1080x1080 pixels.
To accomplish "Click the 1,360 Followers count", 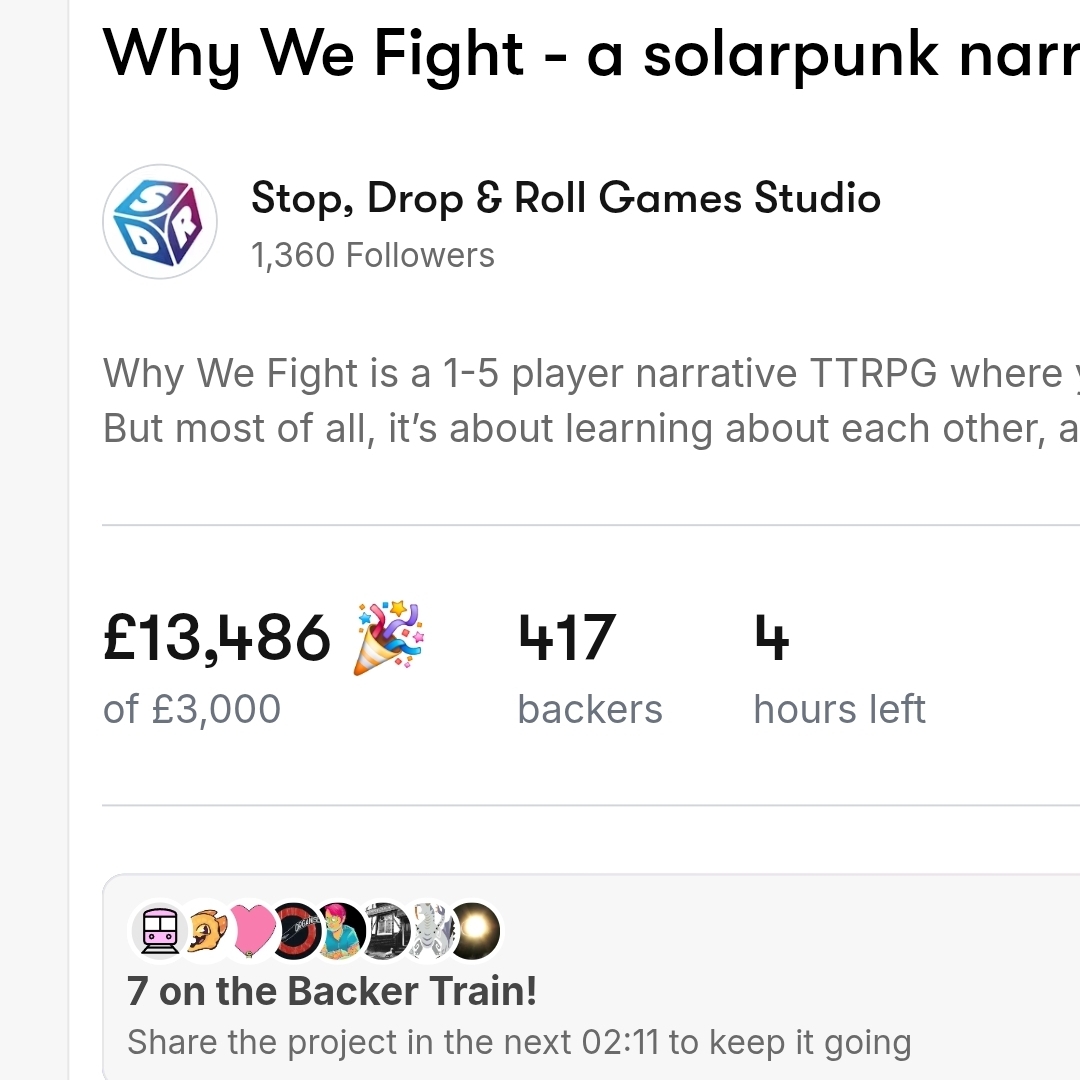I will pyautogui.click(x=373, y=256).
